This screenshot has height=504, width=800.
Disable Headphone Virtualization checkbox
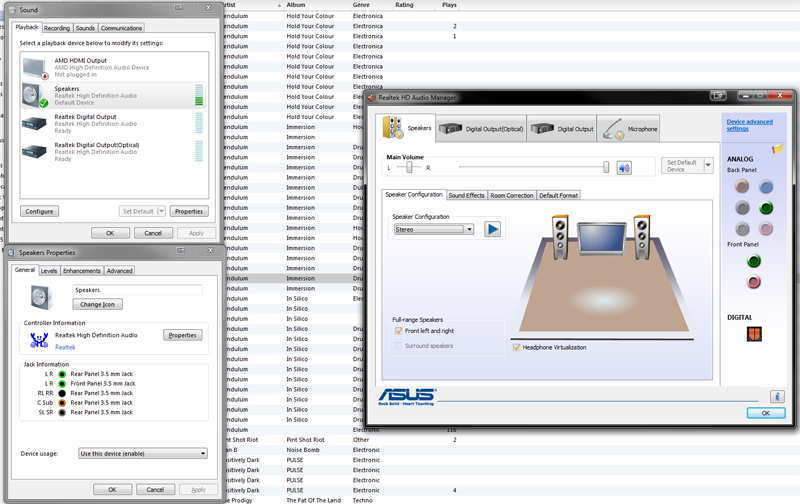click(517, 347)
